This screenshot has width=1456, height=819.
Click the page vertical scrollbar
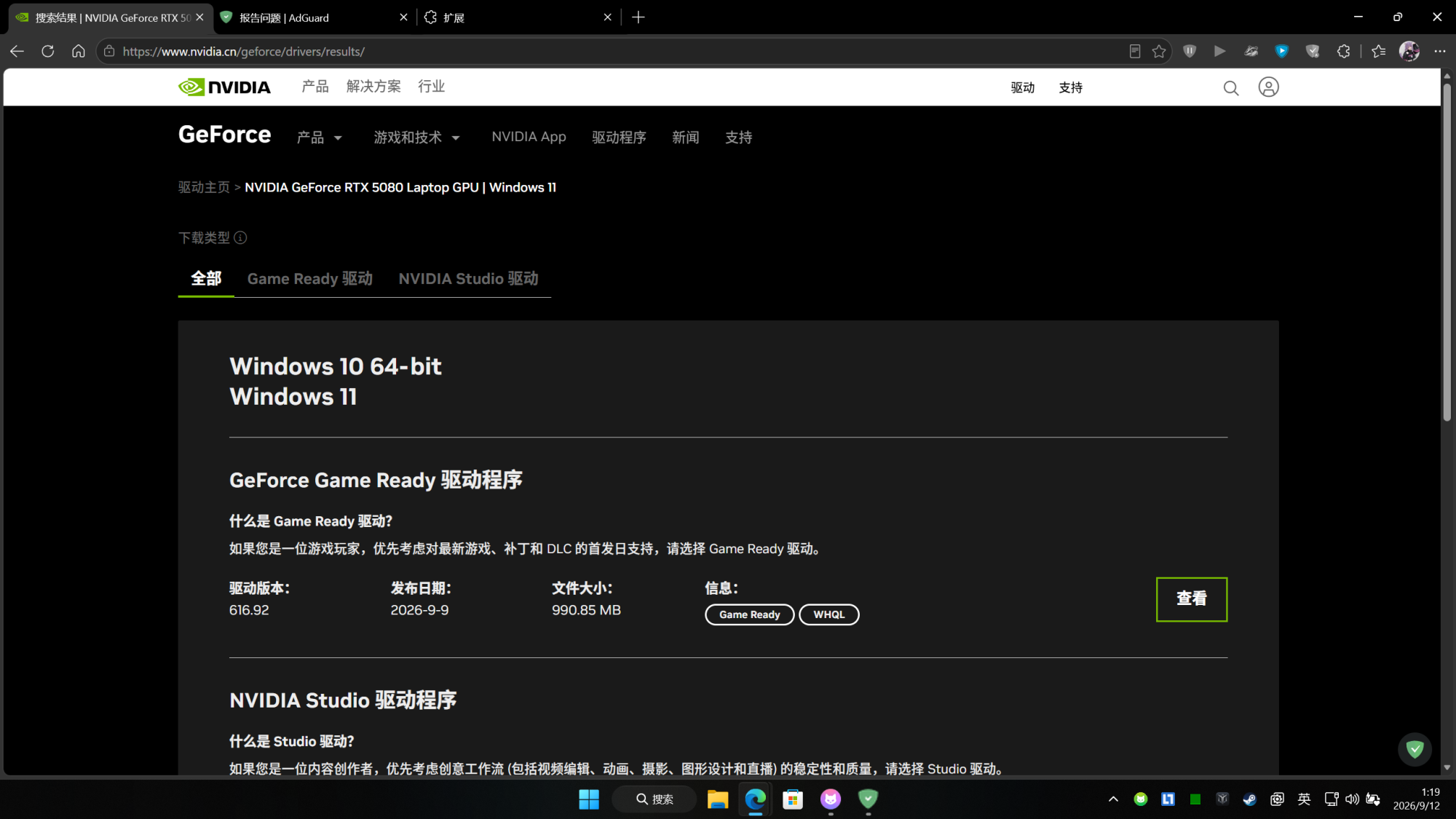click(1447, 251)
